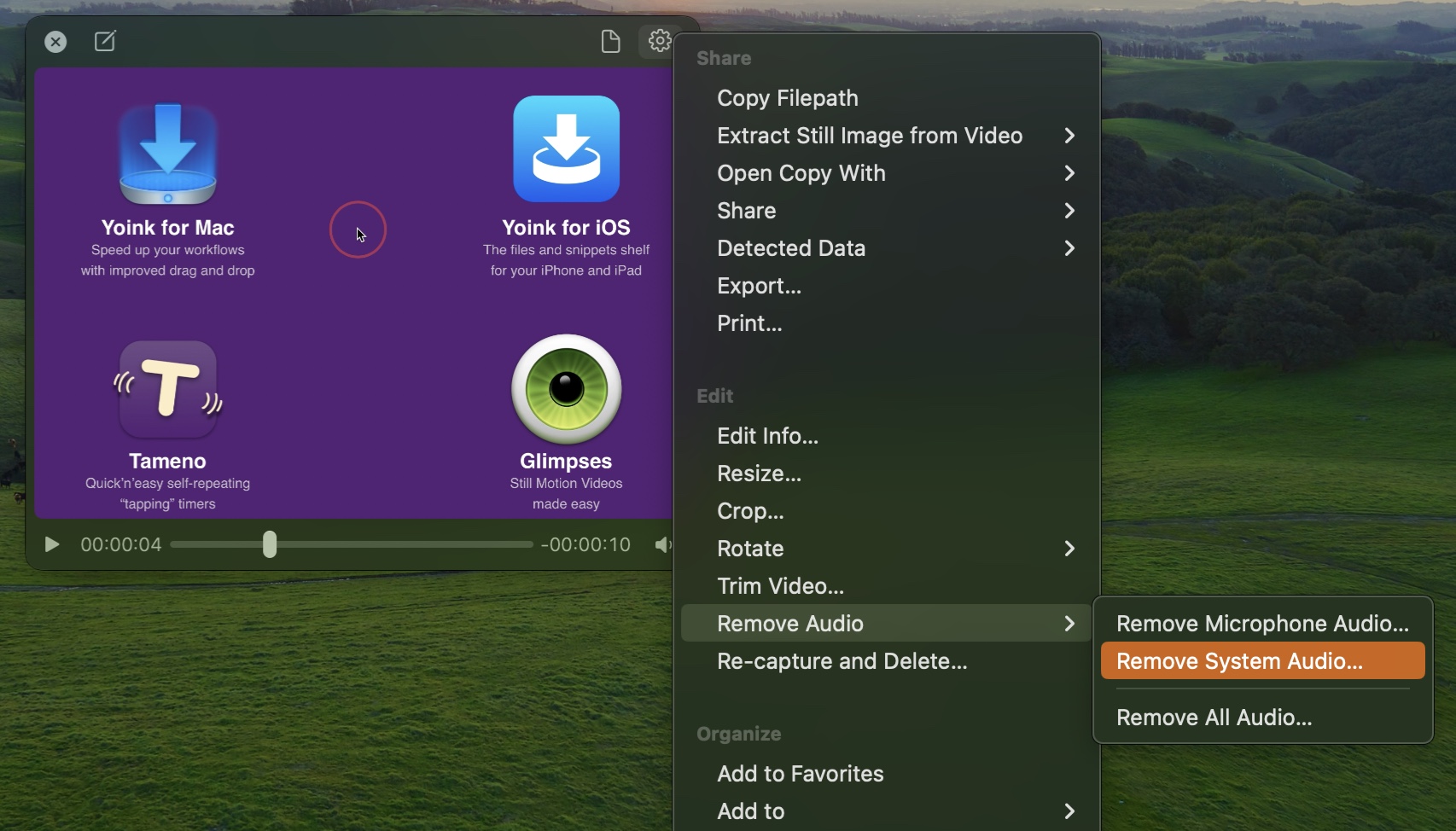Open the Open Copy With submenu
The height and width of the screenshot is (831, 1456).
tap(887, 173)
